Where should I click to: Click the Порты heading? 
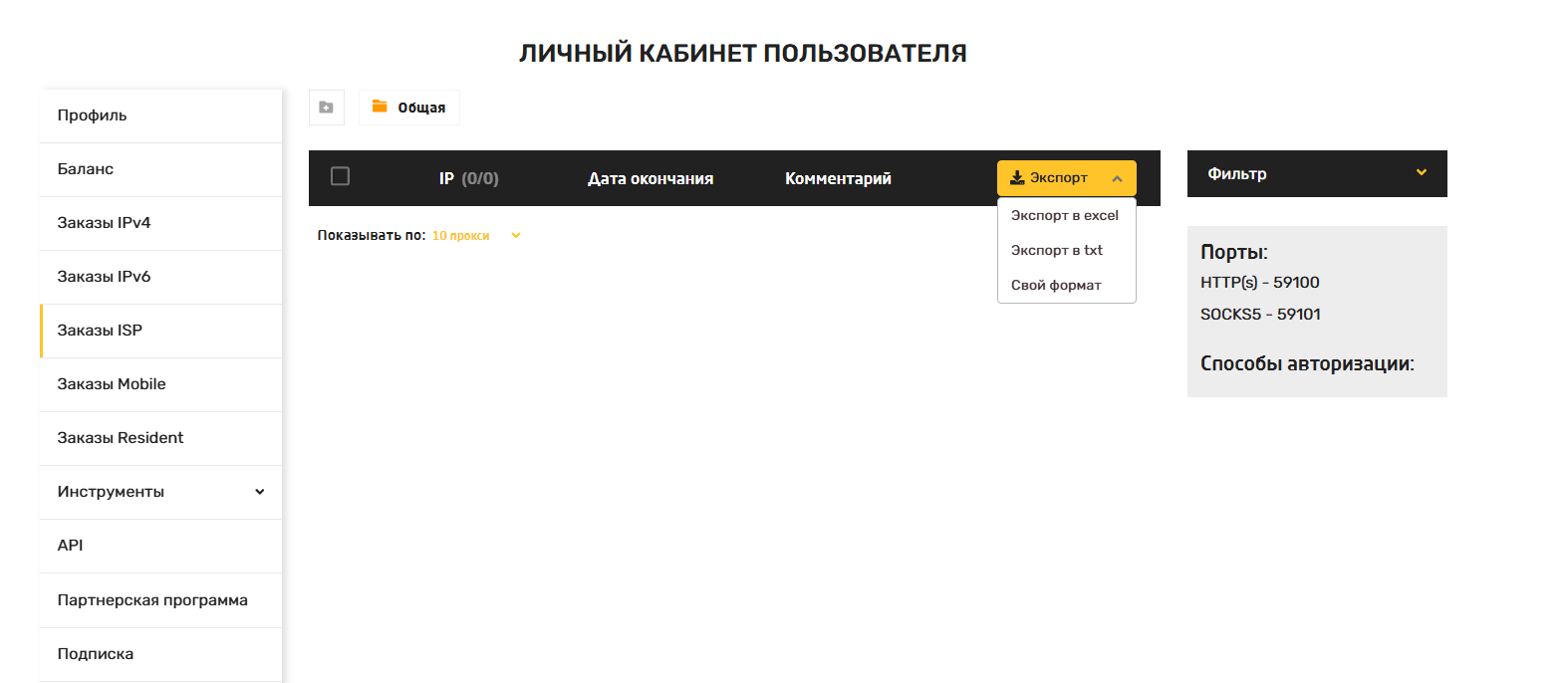(x=1234, y=252)
